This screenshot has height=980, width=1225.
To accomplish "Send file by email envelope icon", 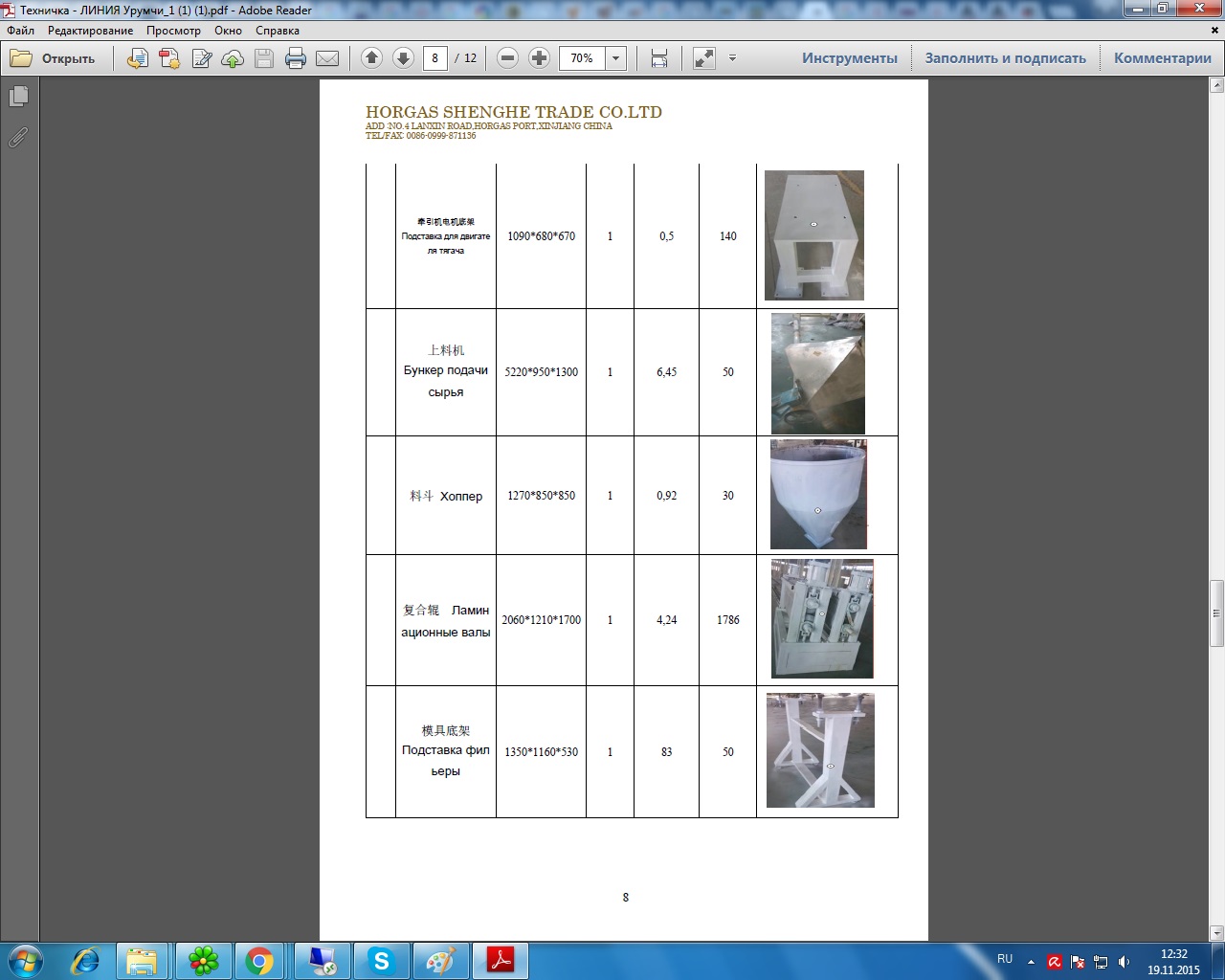I will click(x=327, y=58).
